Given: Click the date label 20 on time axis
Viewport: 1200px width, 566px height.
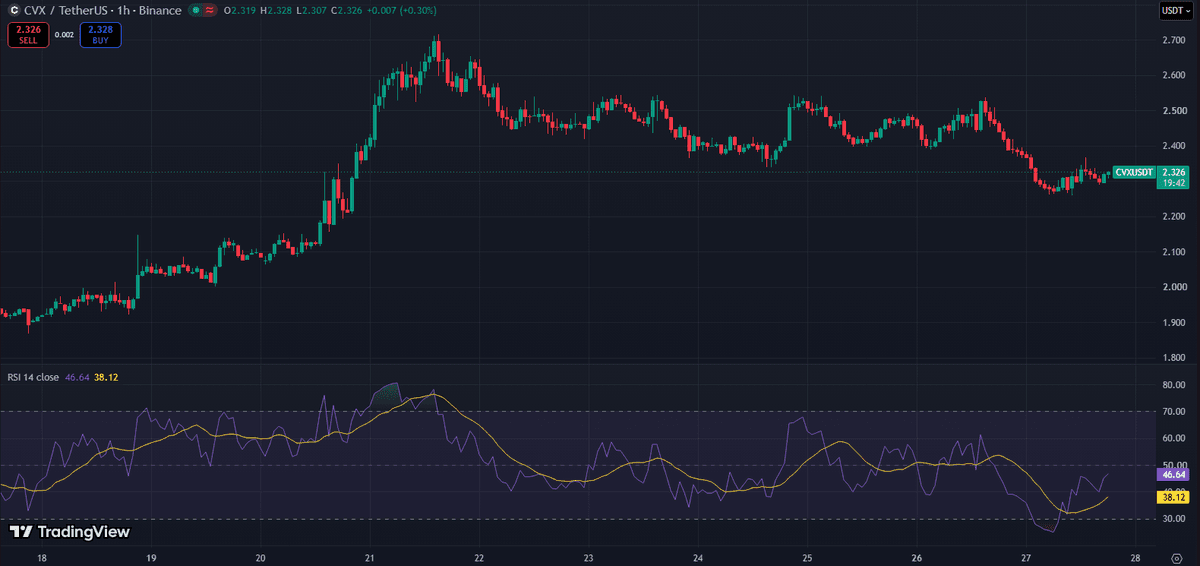Looking at the screenshot, I should tap(260, 558).
